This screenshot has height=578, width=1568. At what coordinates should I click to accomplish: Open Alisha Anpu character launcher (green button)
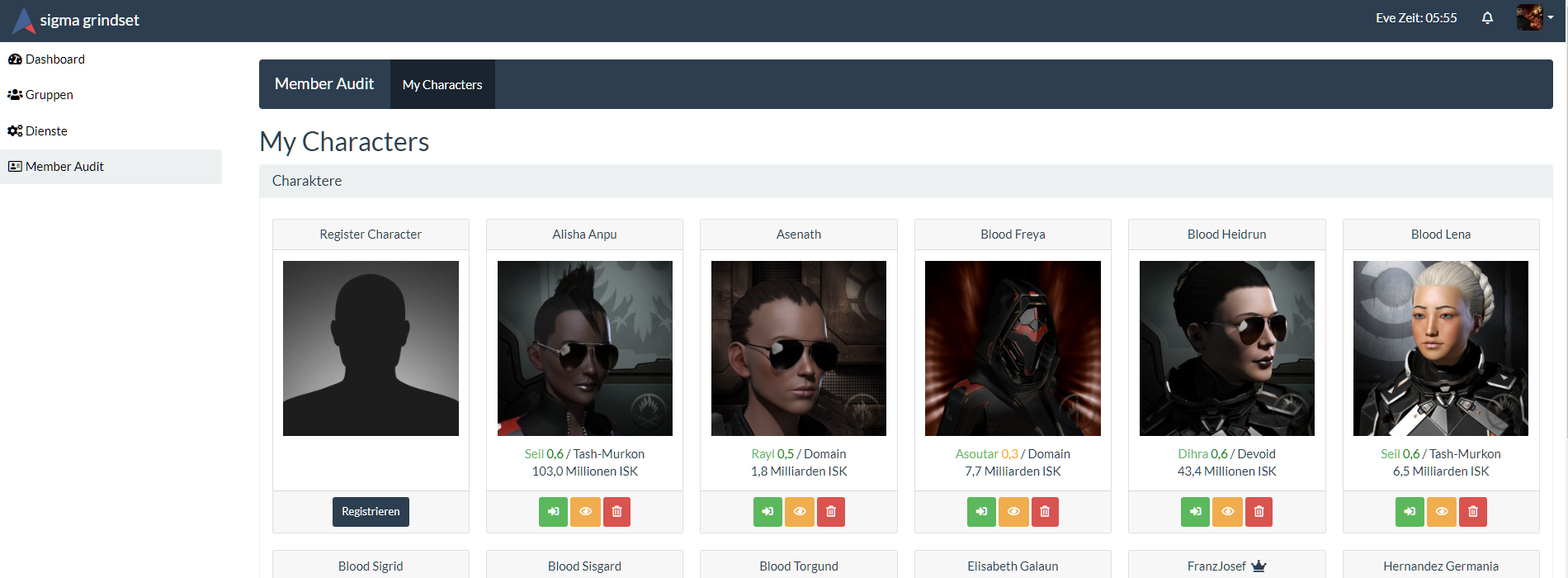point(553,512)
